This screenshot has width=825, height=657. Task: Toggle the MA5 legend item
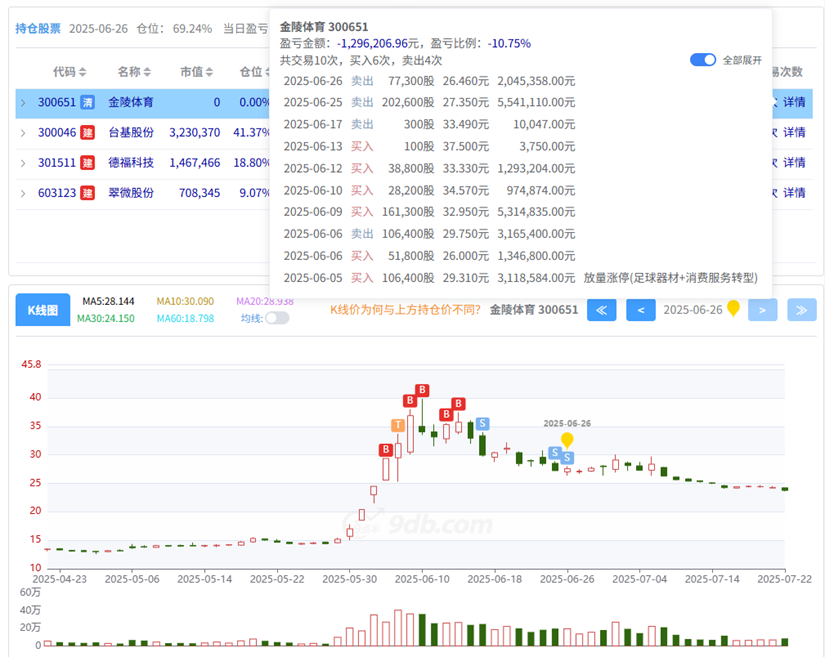click(x=108, y=301)
